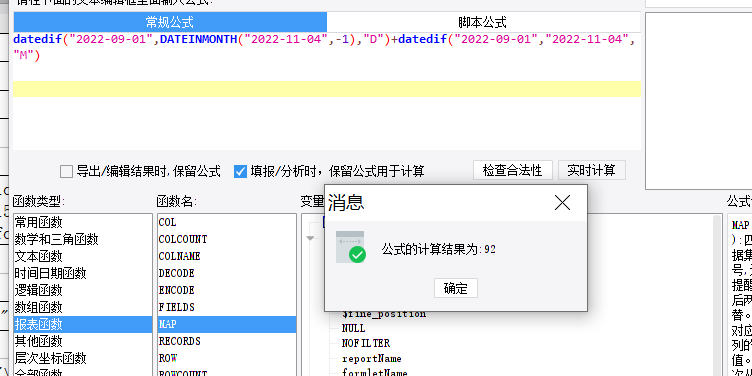Select 逻辑函数 category

tap(82, 291)
